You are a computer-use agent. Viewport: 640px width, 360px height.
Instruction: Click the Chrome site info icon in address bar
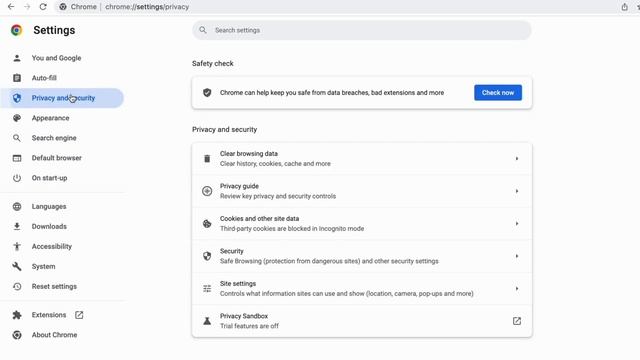coord(63,7)
